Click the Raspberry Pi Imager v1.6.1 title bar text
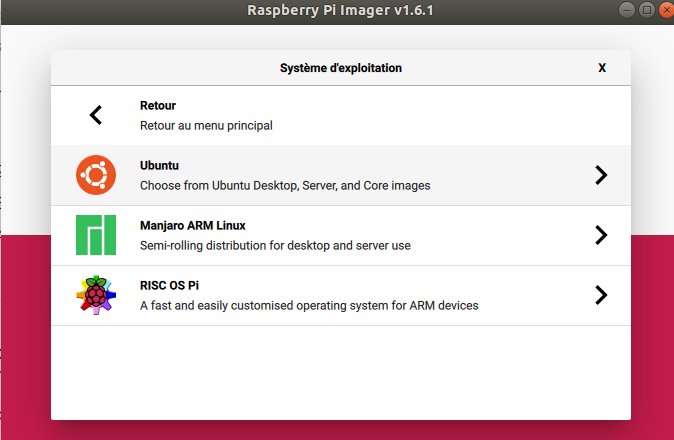This screenshot has width=674, height=440. [340, 10]
